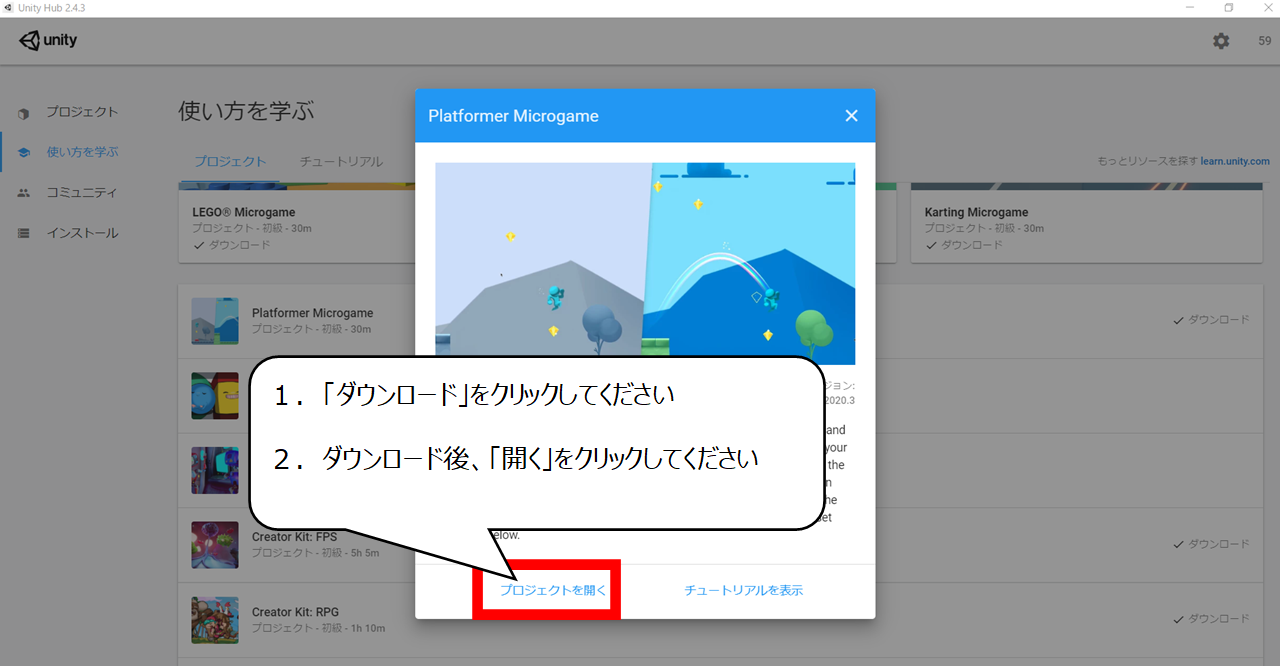Viewport: 1280px width, 666px height.
Task: Open the account badge labeled 59
Action: pyautogui.click(x=1265, y=41)
